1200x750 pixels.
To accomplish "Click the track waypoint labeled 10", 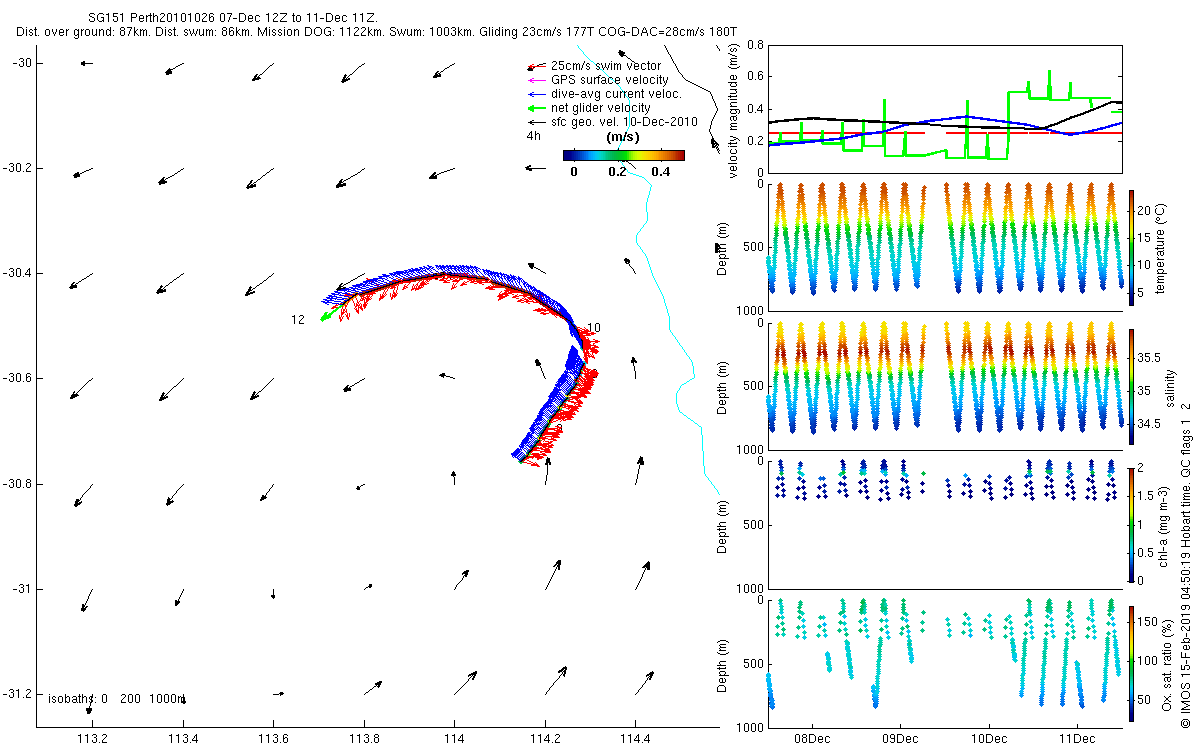I will point(593,328).
